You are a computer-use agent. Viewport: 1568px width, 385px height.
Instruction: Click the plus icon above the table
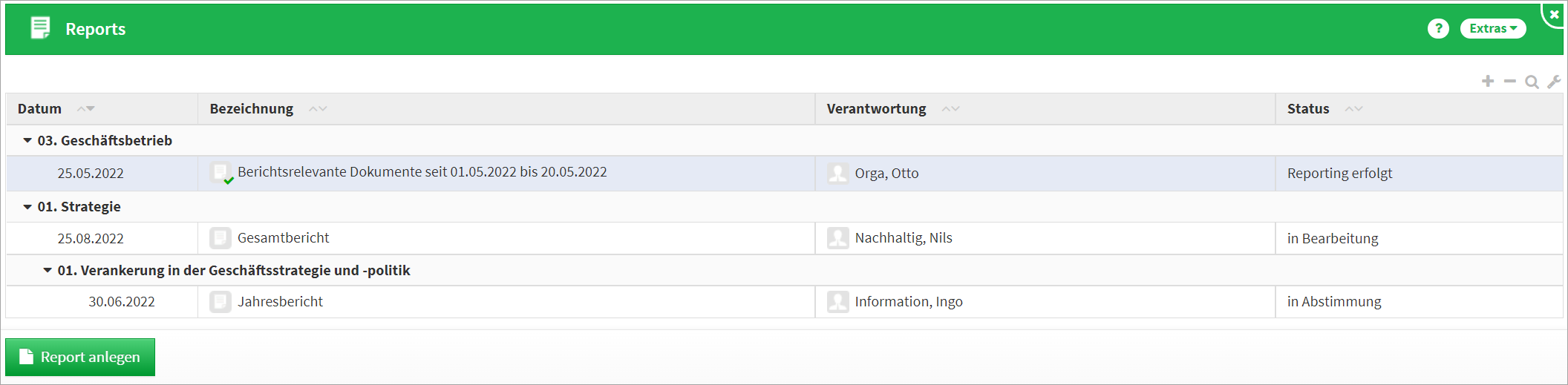[1487, 81]
